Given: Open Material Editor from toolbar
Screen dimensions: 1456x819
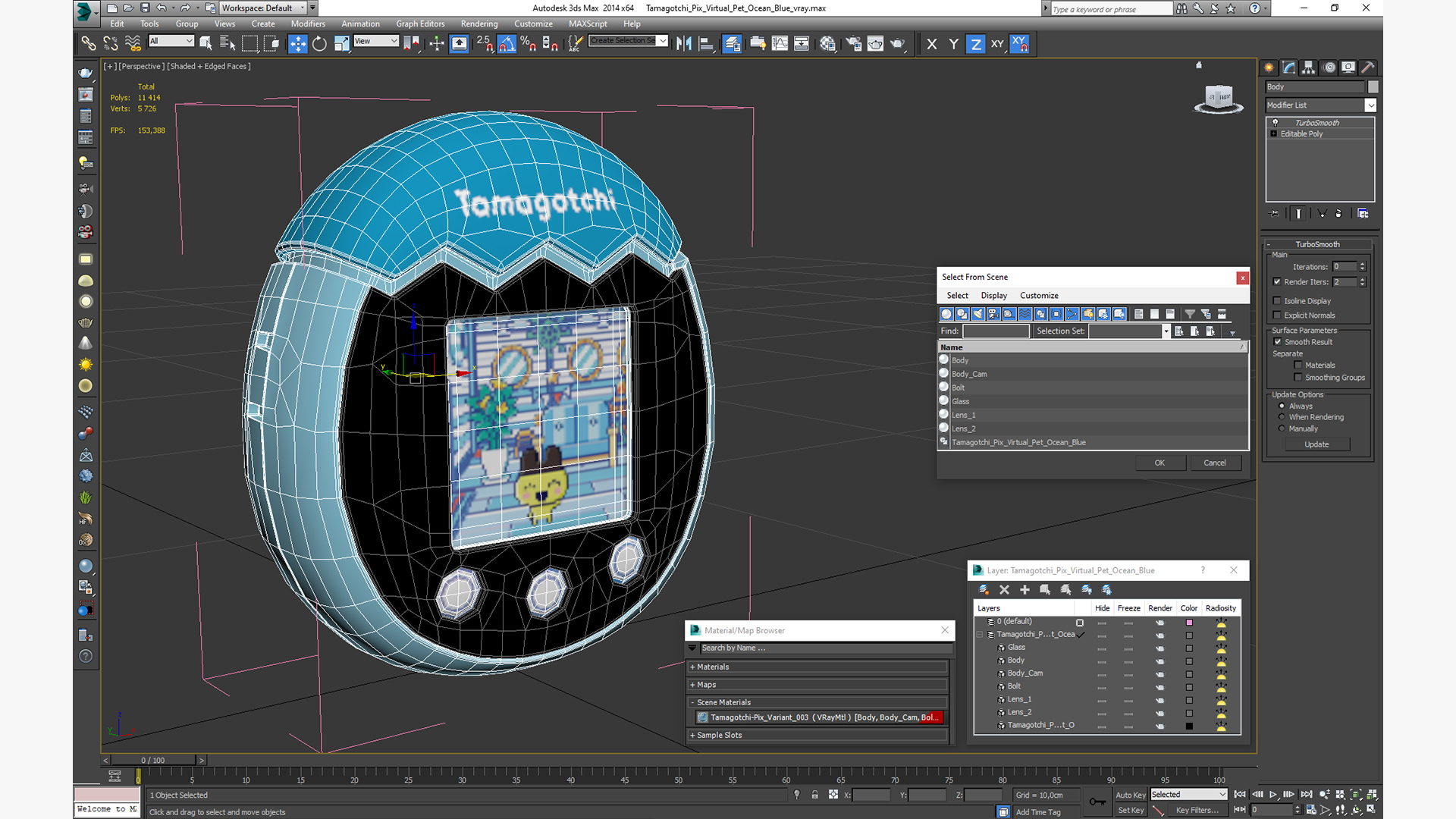Looking at the screenshot, I should [827, 44].
